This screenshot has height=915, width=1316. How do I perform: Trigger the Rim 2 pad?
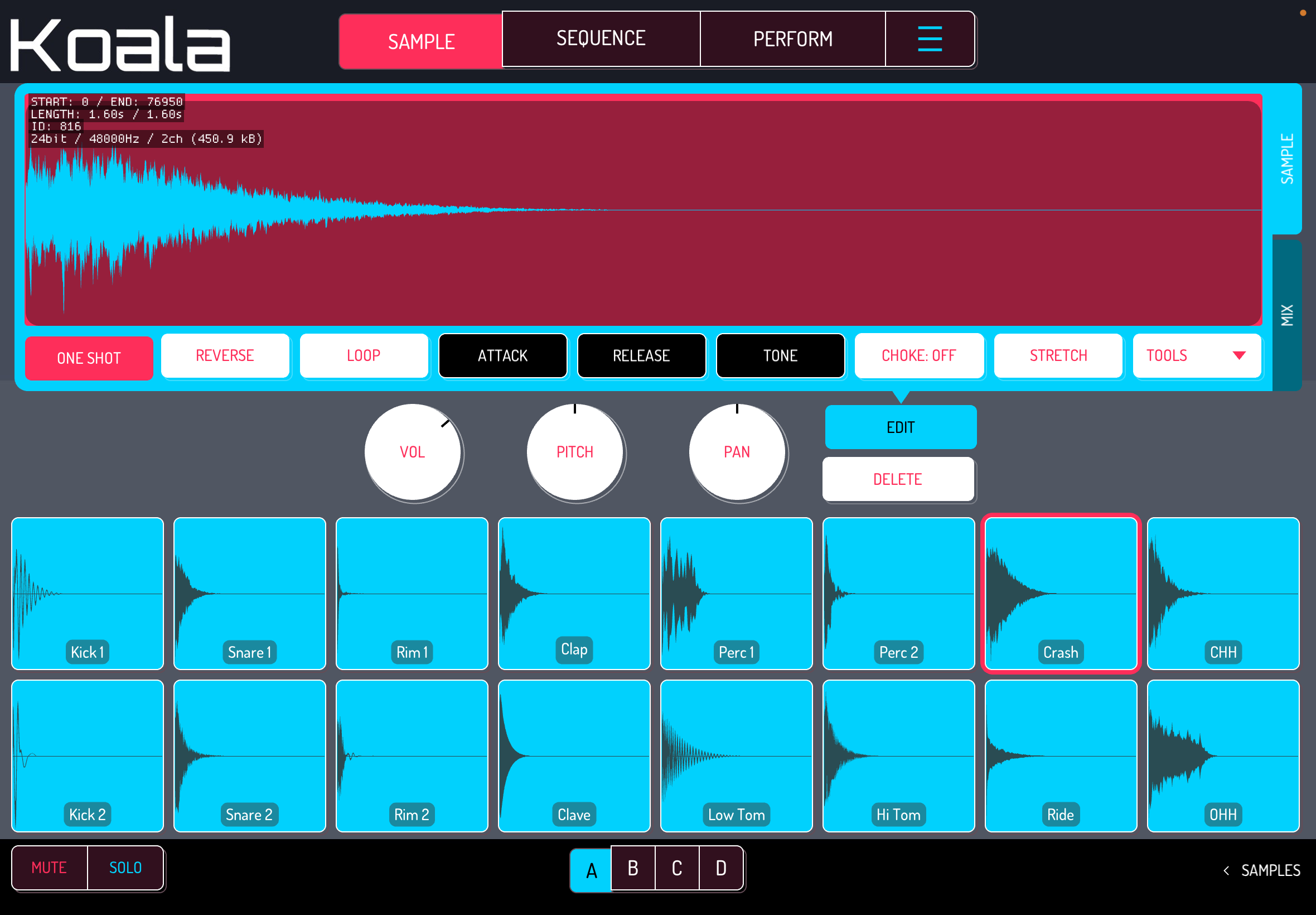[x=412, y=755]
